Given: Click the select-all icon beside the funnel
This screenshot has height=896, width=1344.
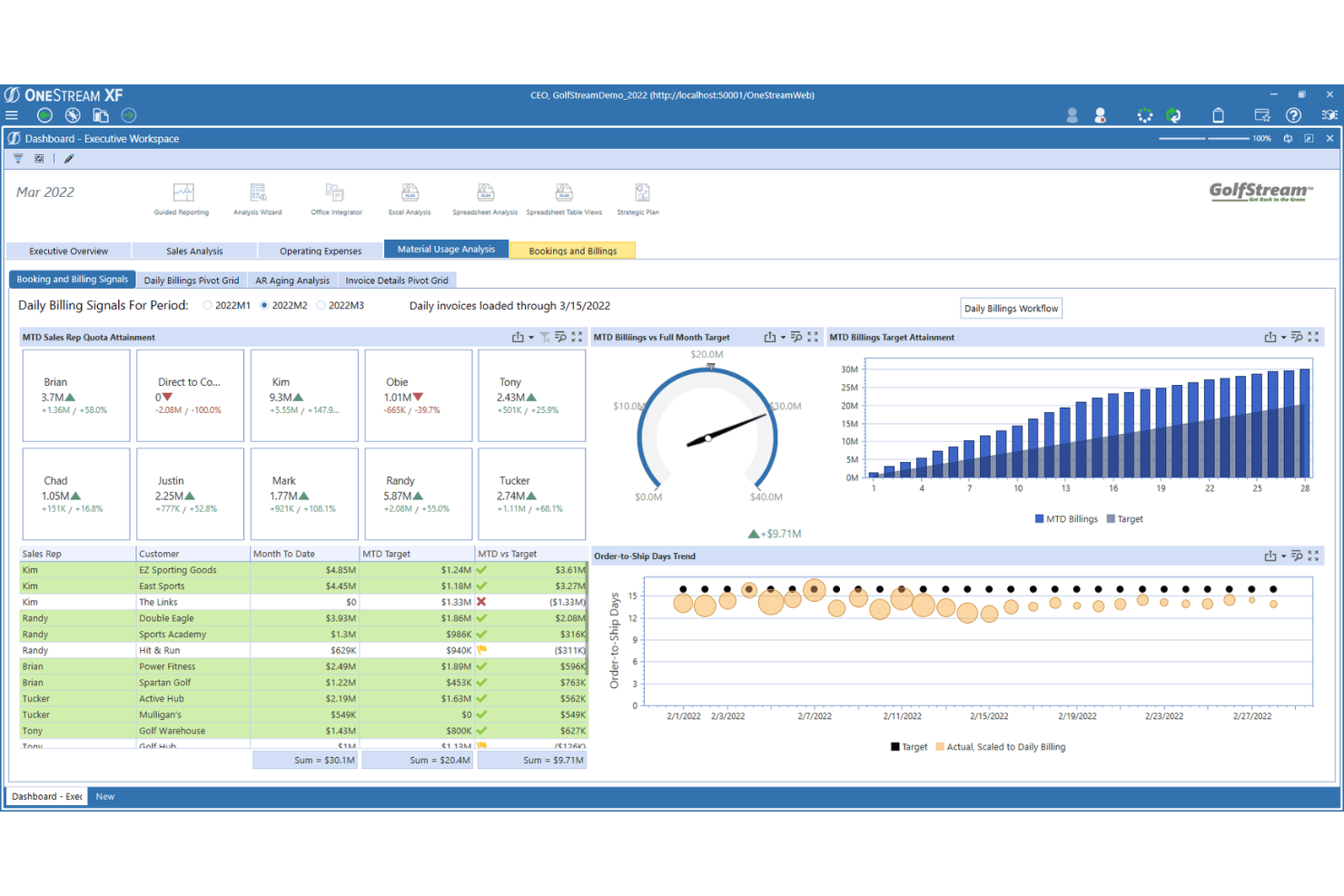Looking at the screenshot, I should click(x=39, y=159).
